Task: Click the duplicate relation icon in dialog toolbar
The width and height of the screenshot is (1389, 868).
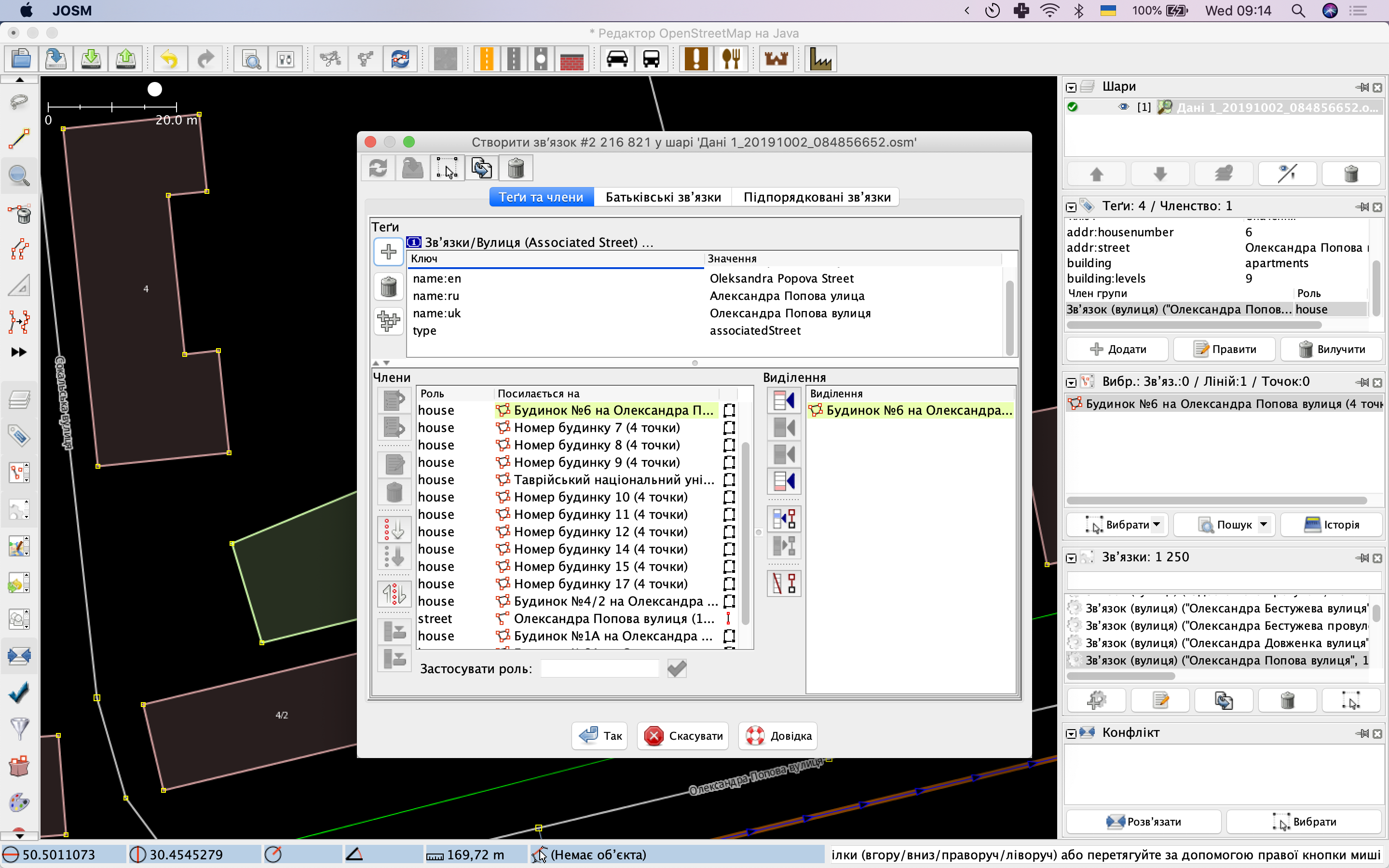Action: pyautogui.click(x=481, y=168)
